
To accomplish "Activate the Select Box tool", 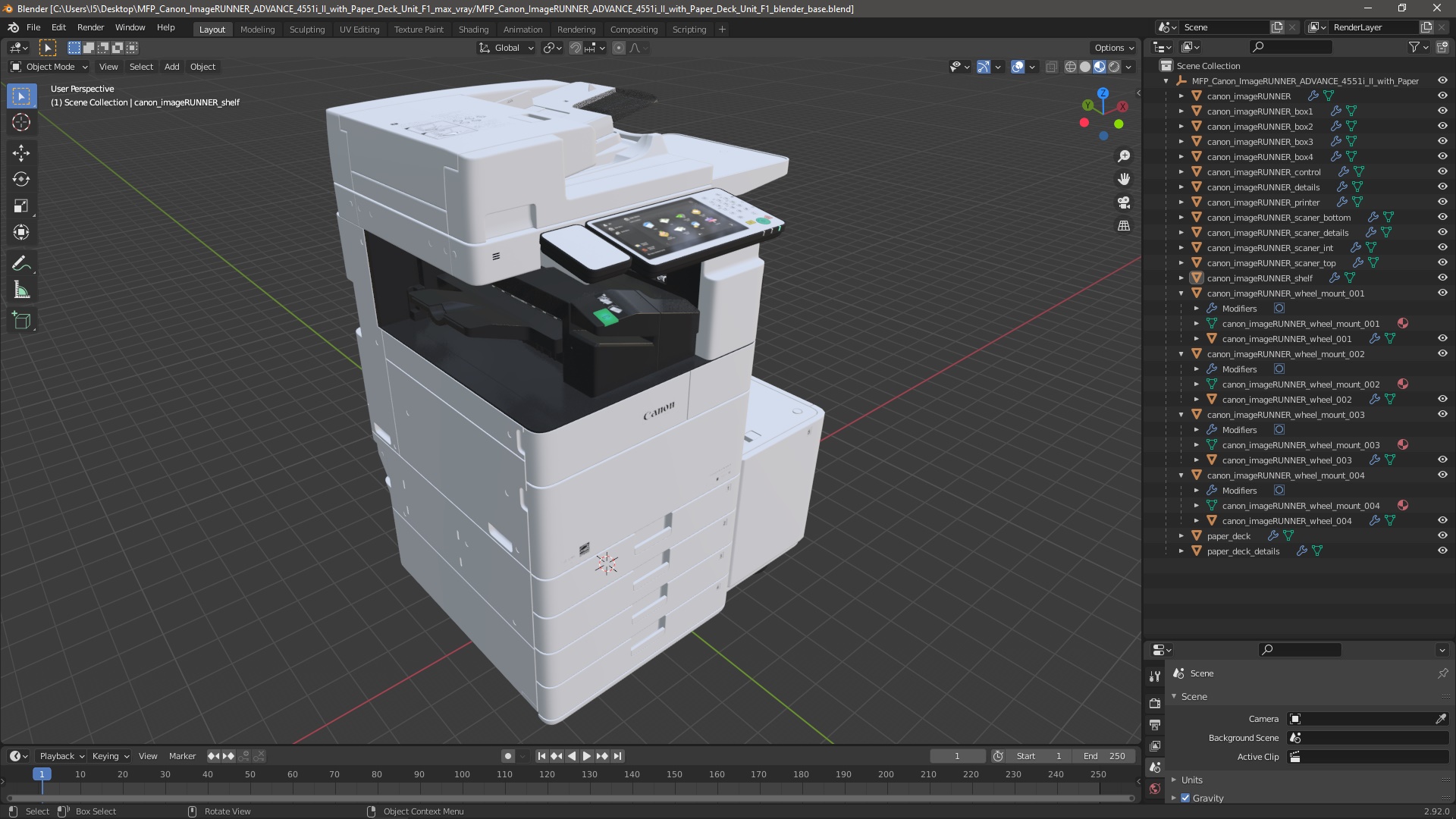I will pos(21,96).
